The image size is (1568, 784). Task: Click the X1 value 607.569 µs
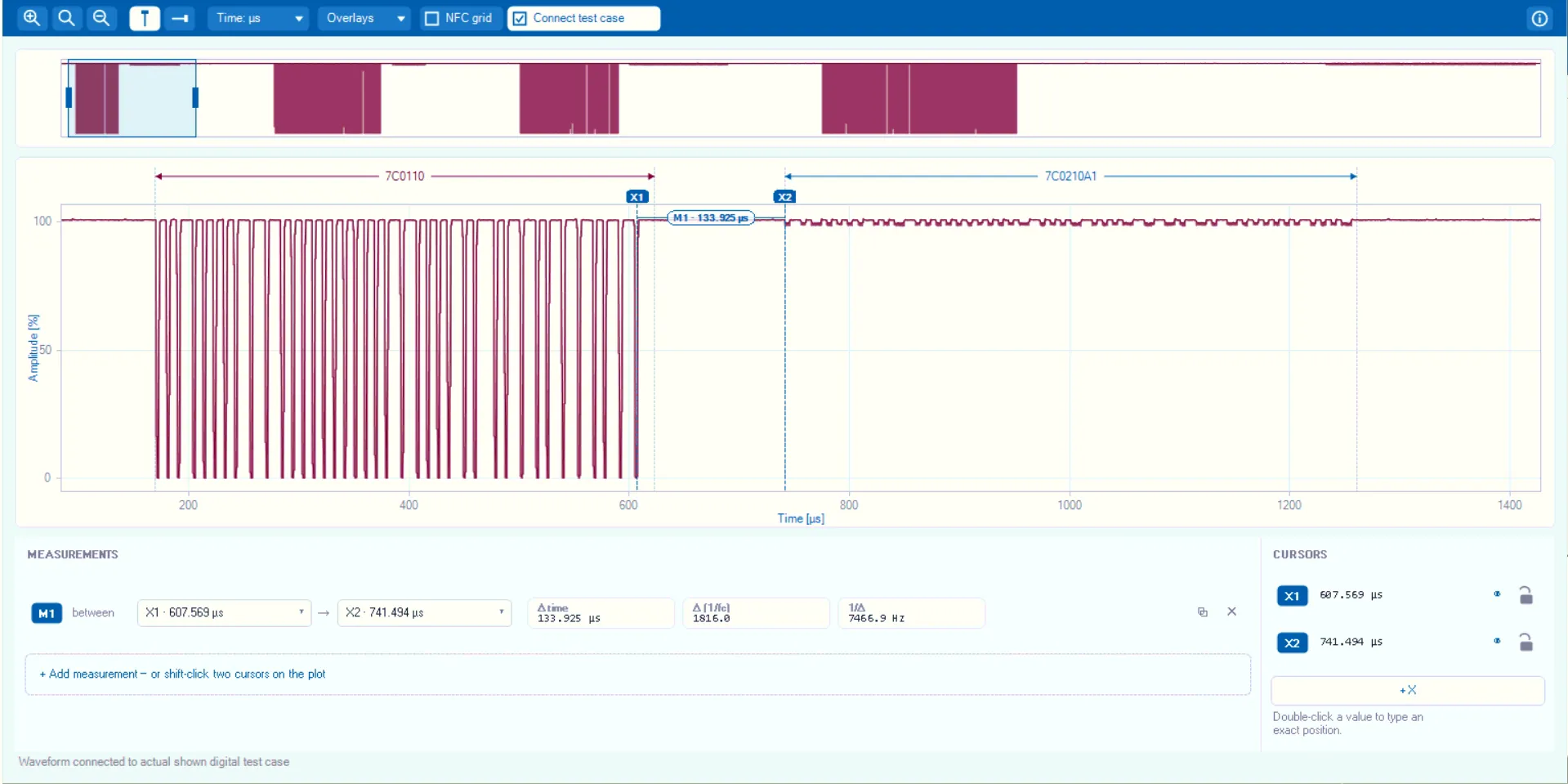1351,595
